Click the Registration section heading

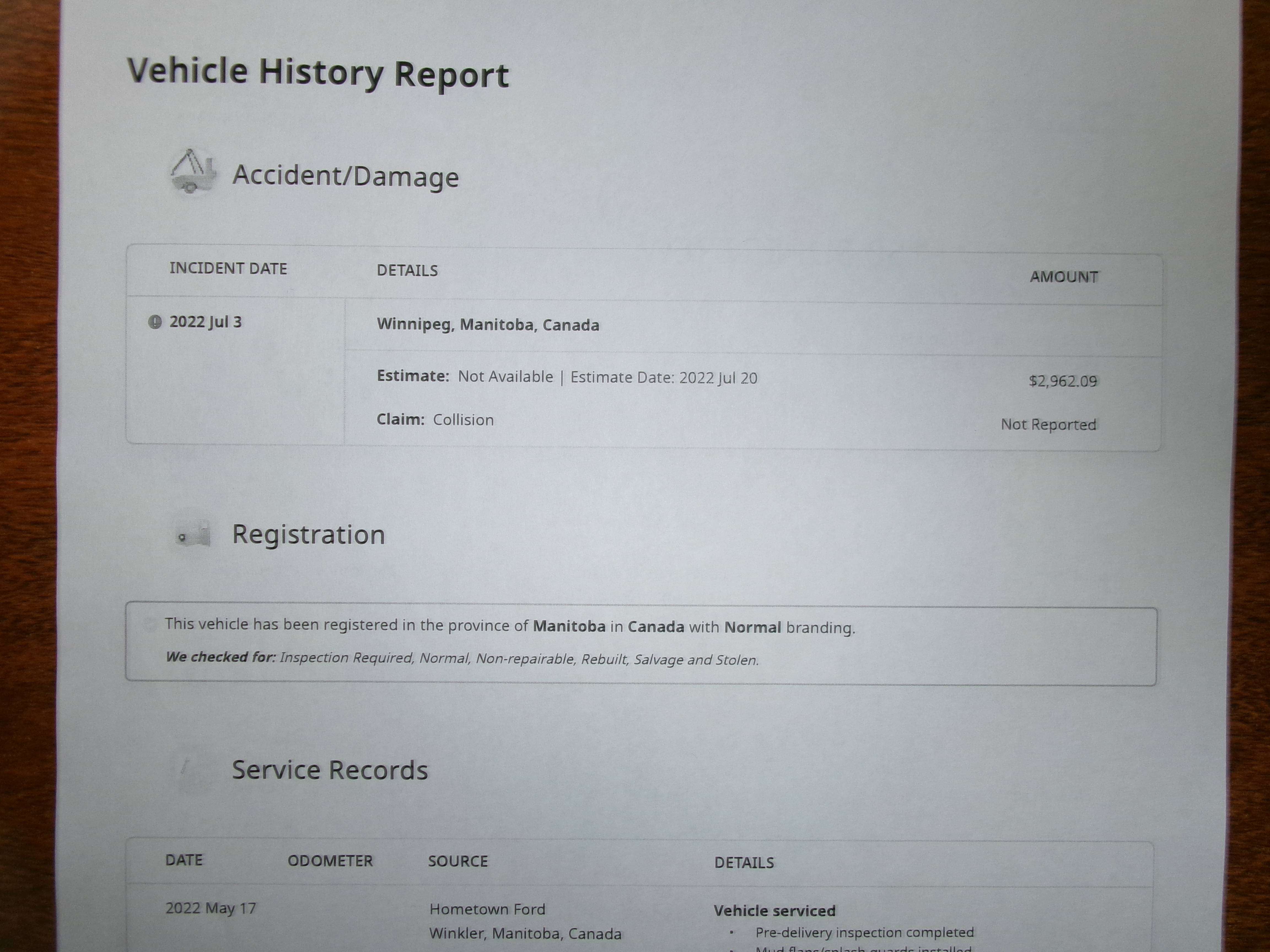tap(308, 534)
